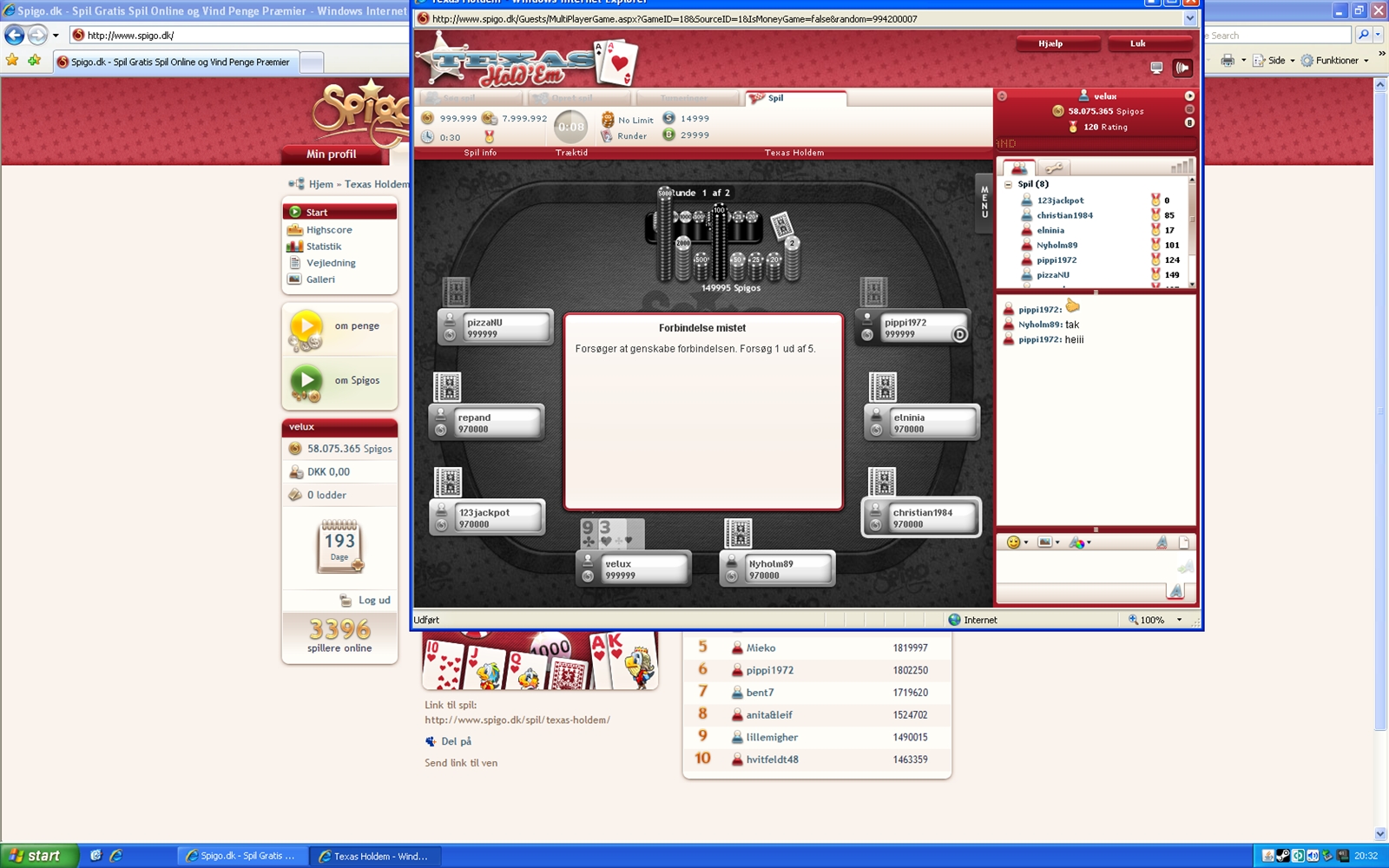Click the send message arrow icon
The height and width of the screenshot is (868, 1389).
pos(1184,568)
